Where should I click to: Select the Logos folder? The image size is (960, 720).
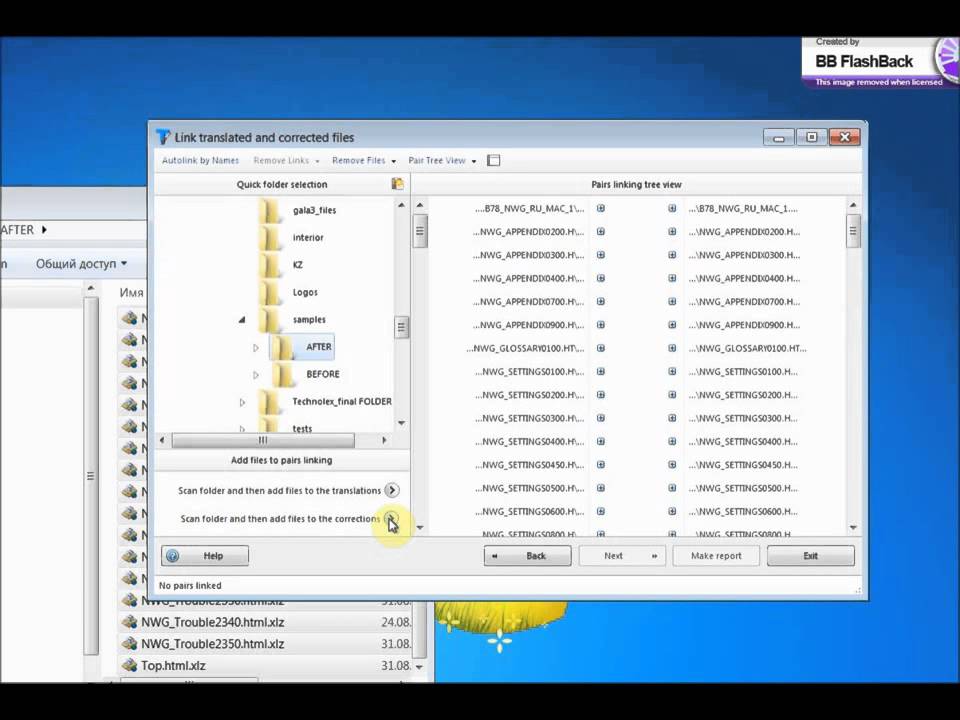coord(305,292)
